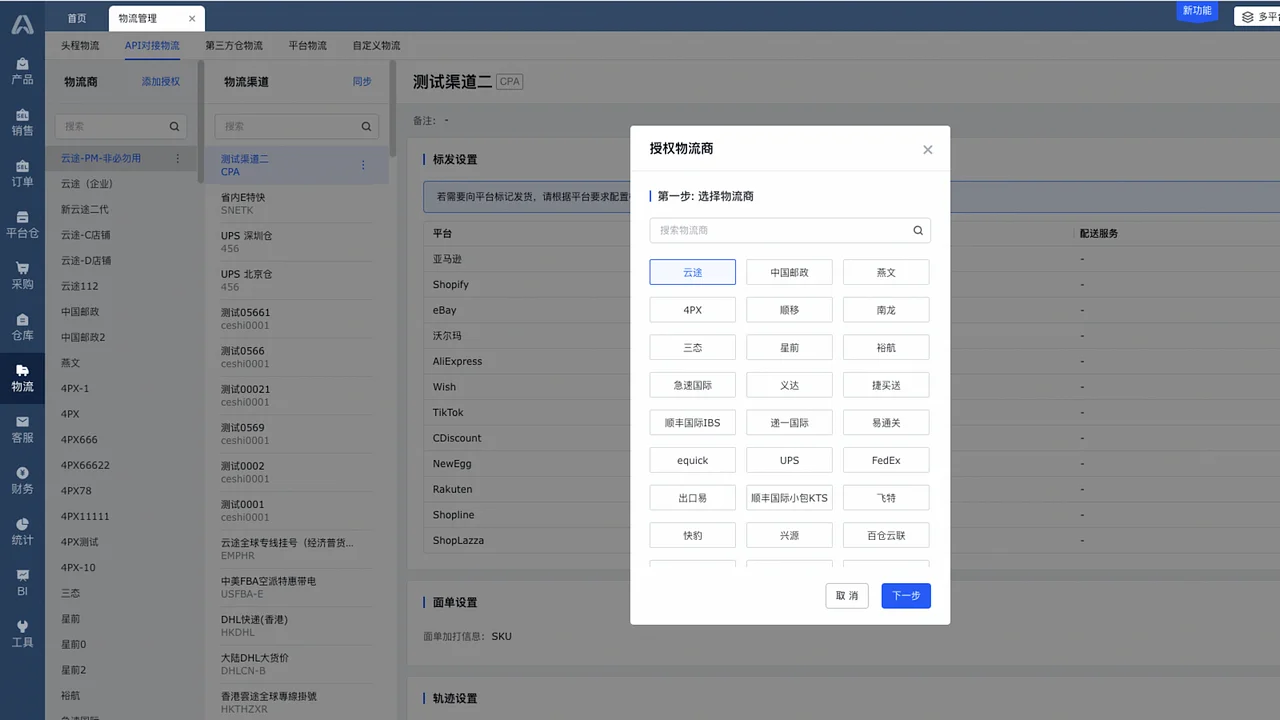The width and height of the screenshot is (1280, 720).
Task: Open the 首页 tab
Action: coord(77,17)
